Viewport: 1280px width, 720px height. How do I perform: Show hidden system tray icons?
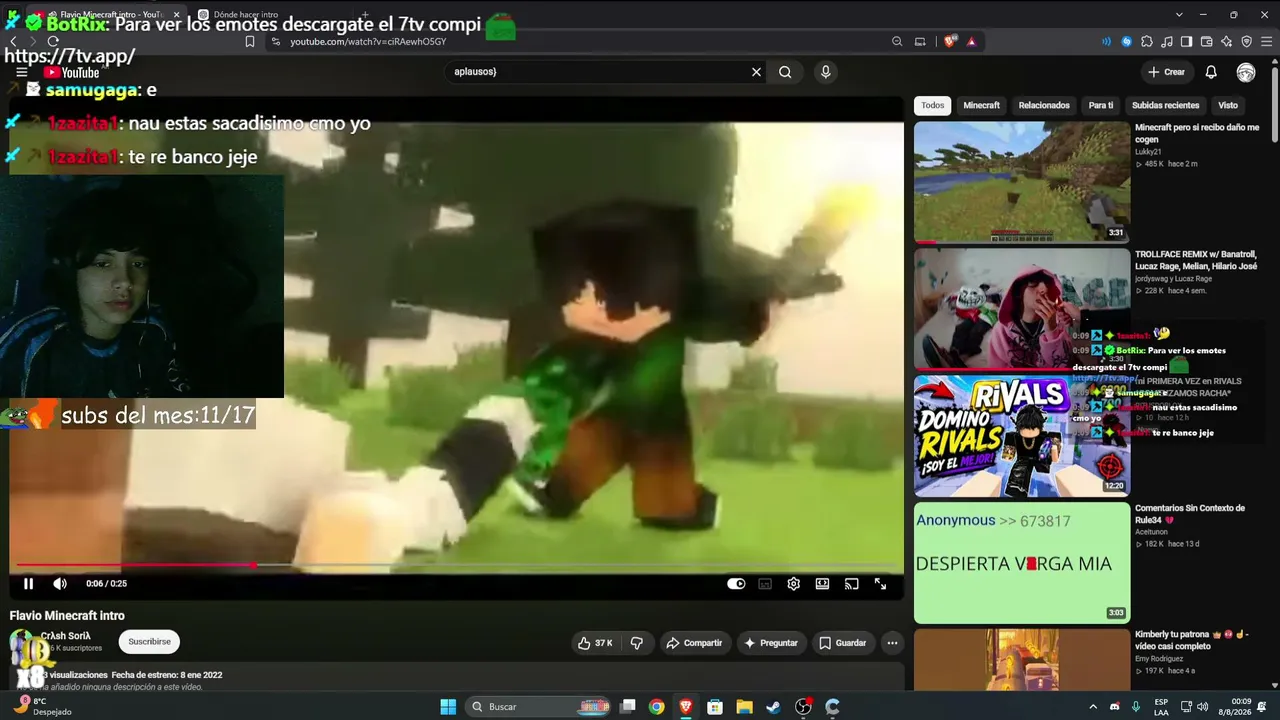1092,707
